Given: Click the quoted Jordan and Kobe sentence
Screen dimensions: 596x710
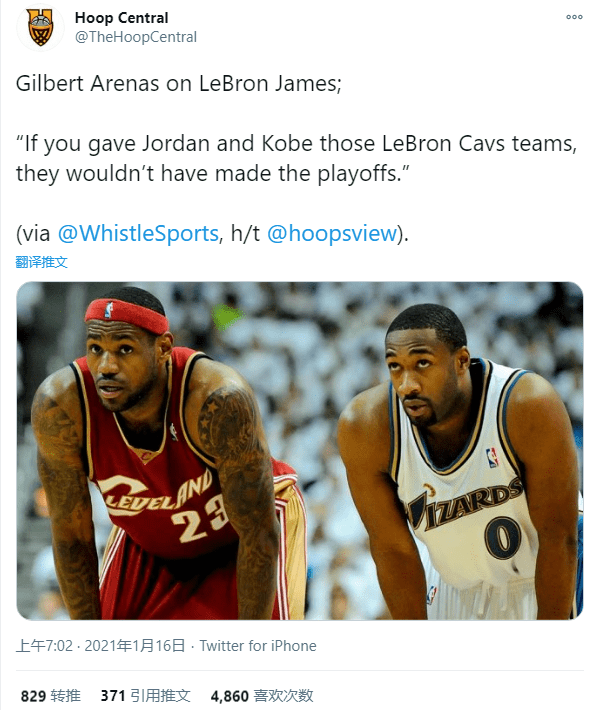Looking at the screenshot, I should (297, 158).
